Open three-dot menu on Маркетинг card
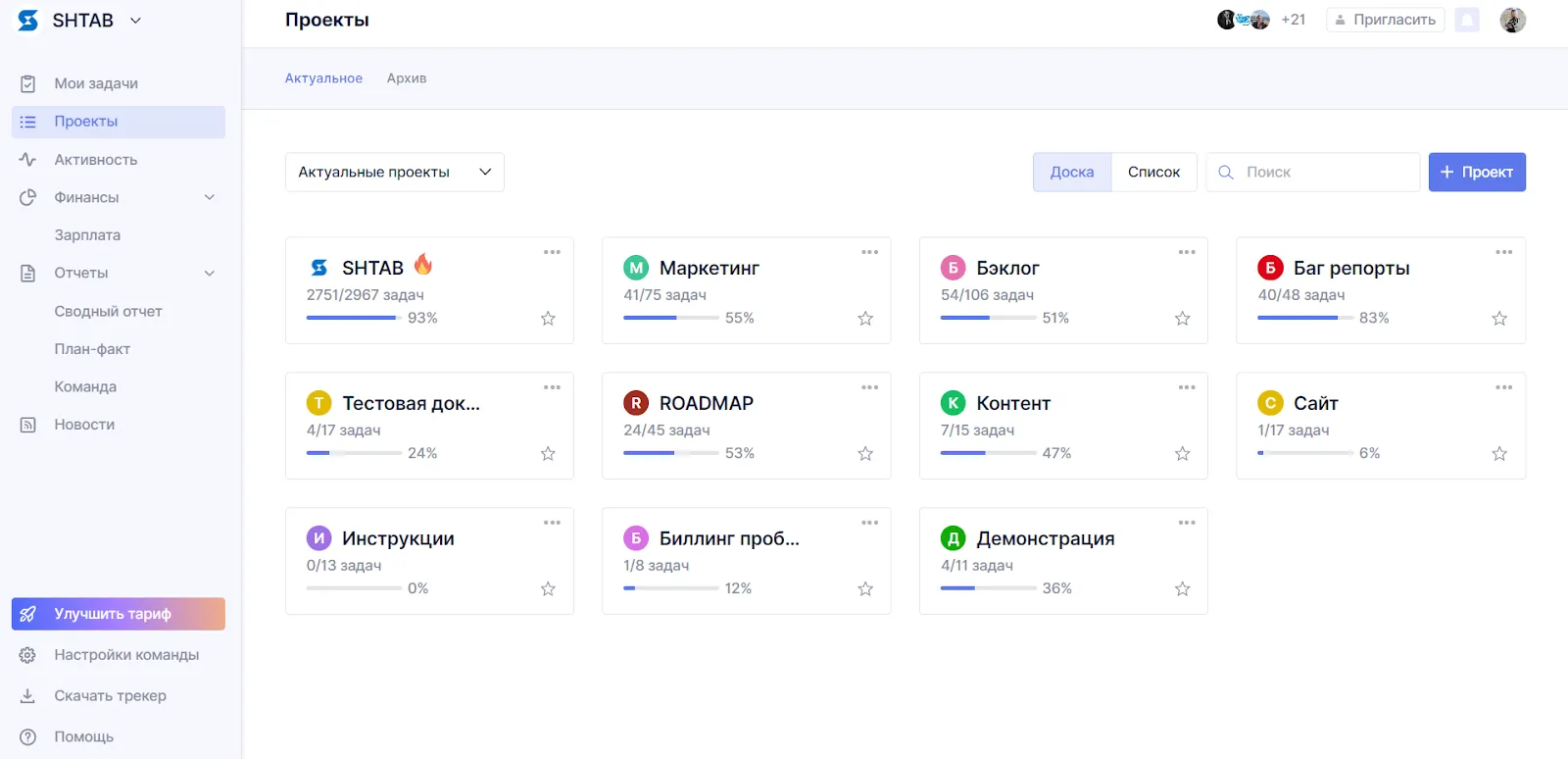1568x759 pixels. coord(869,253)
